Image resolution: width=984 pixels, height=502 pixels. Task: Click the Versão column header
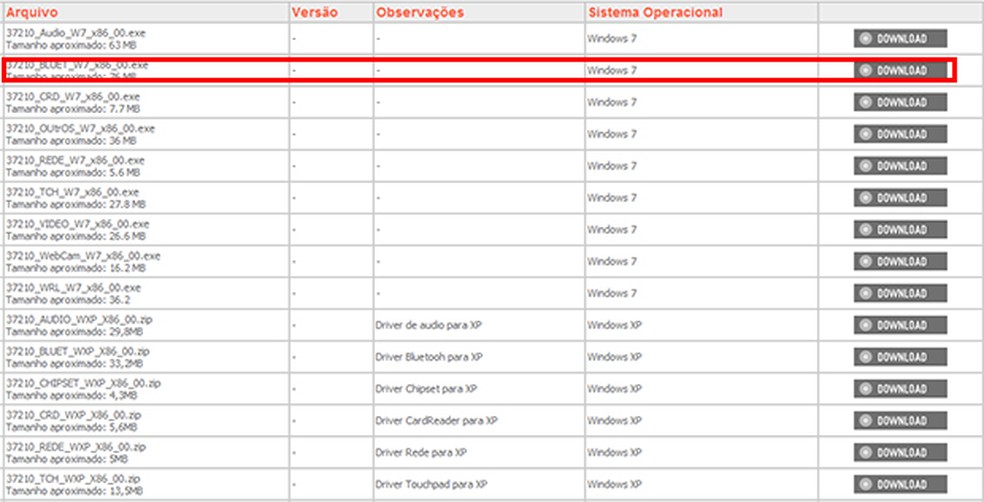[x=314, y=13]
